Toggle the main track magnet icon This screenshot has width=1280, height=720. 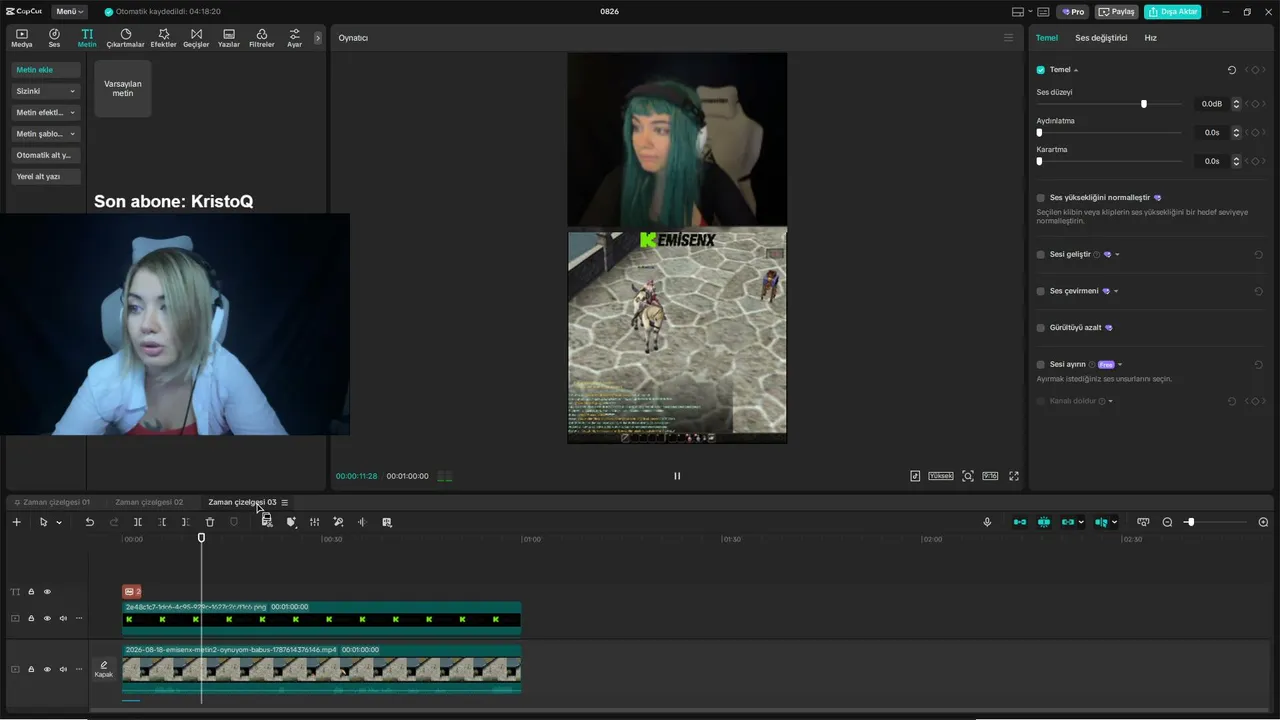click(x=1020, y=522)
